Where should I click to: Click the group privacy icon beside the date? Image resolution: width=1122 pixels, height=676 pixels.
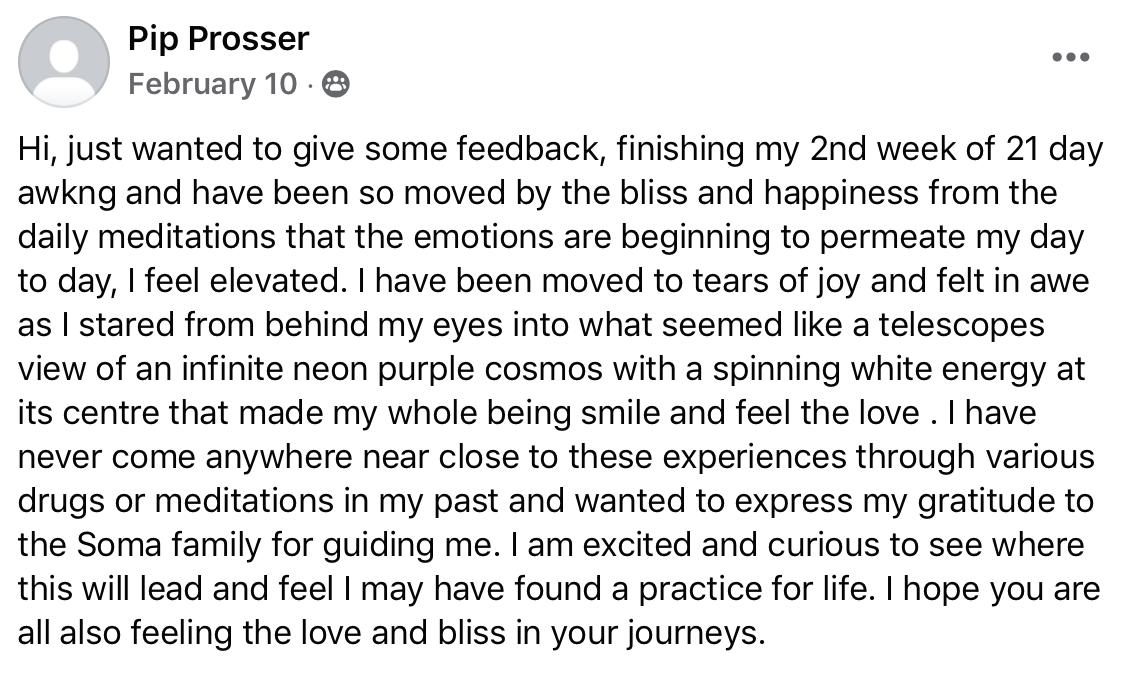point(336,84)
